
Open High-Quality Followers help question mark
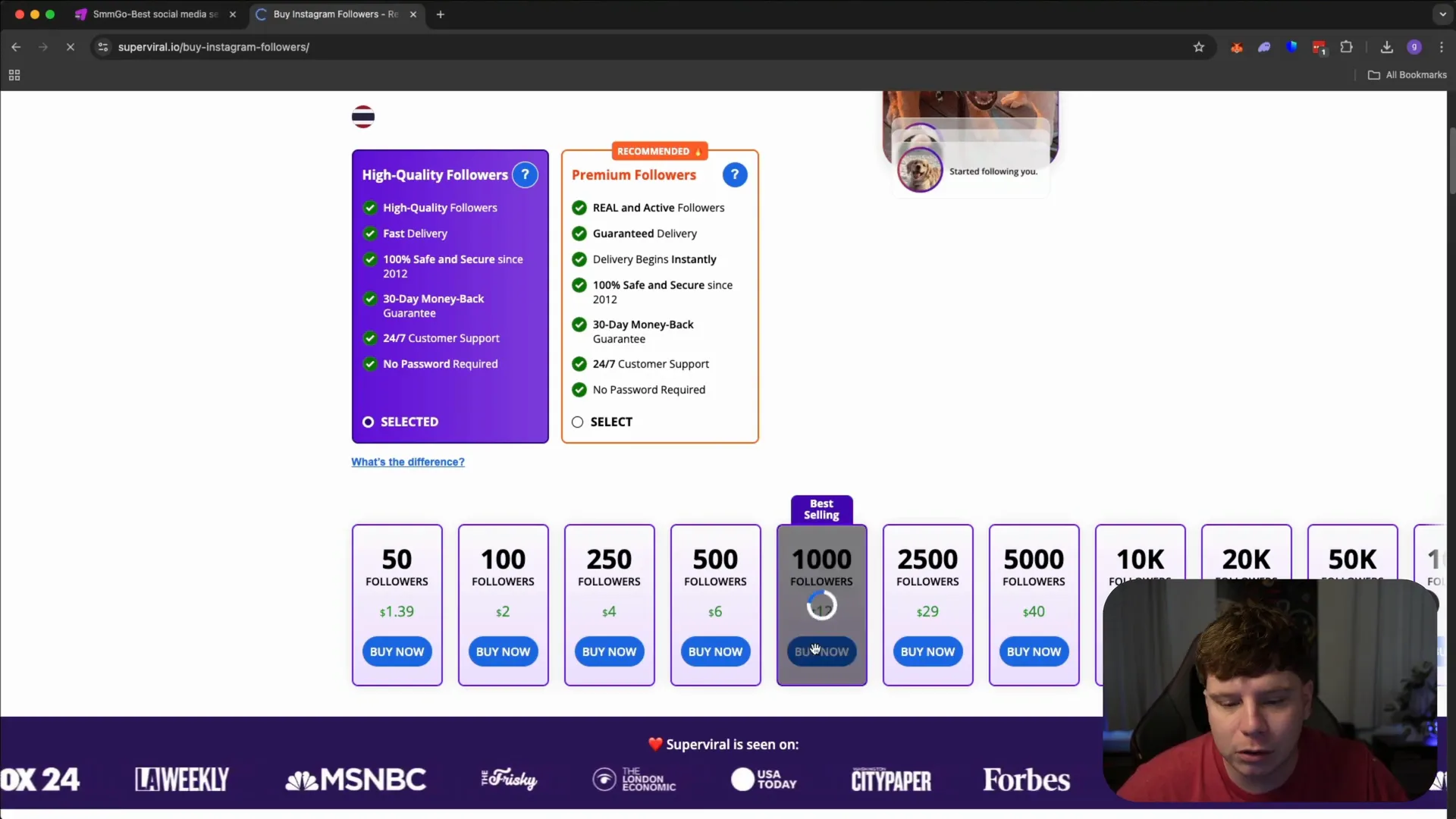pyautogui.click(x=525, y=175)
